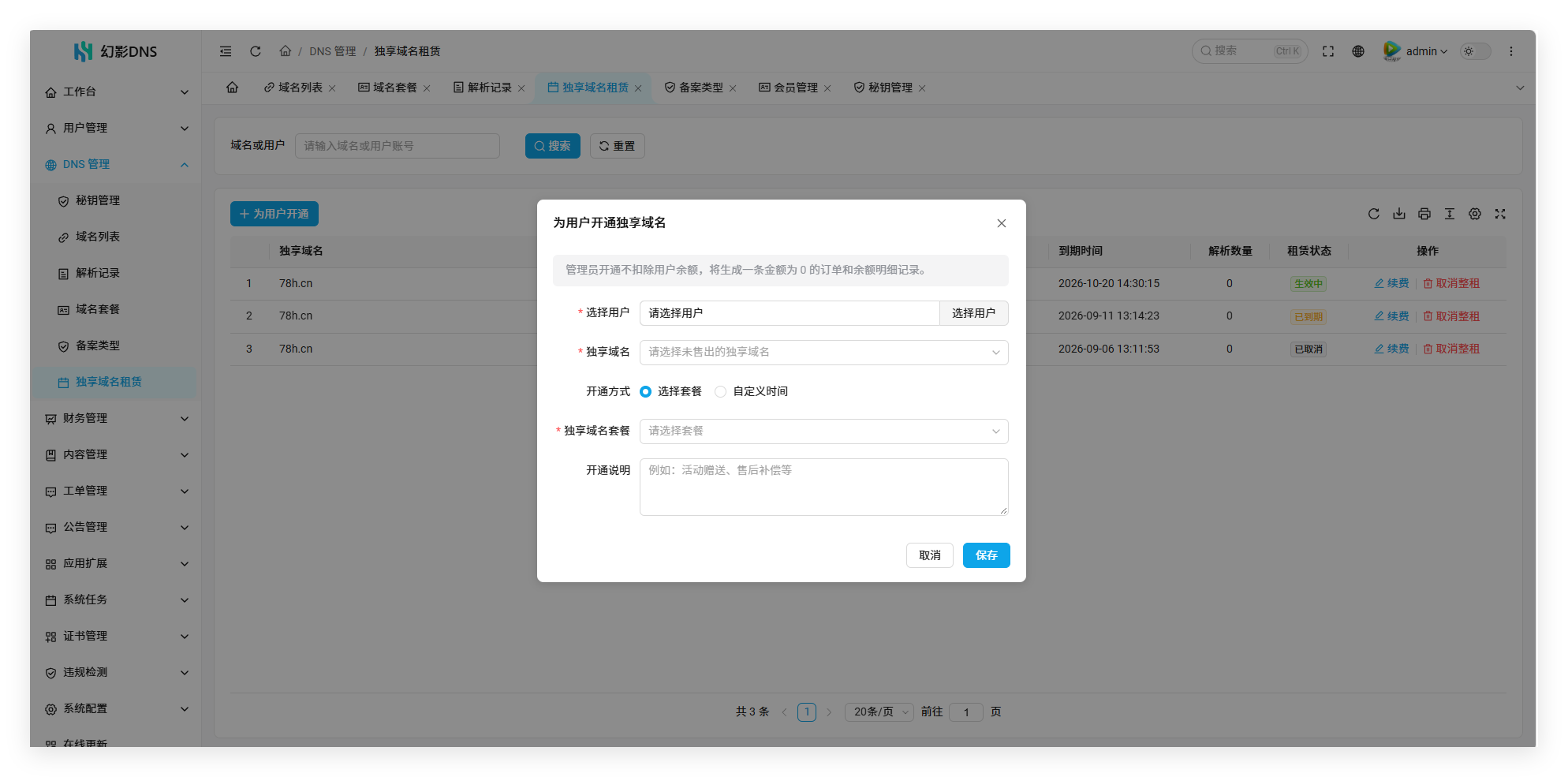The image size is (1568, 777).
Task: Click the page reload icon in header
Action: coord(256,51)
